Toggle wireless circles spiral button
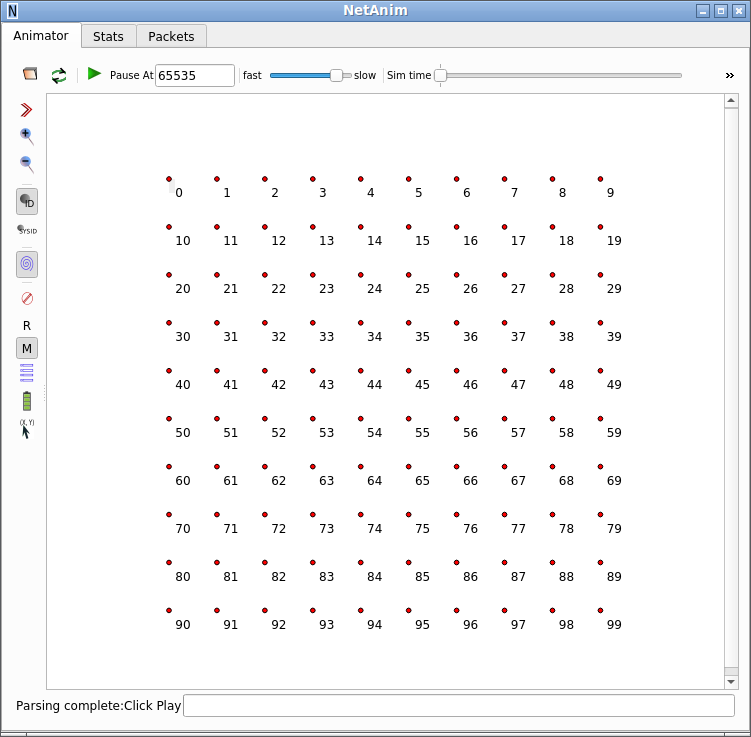This screenshot has height=737, width=751. point(27,264)
